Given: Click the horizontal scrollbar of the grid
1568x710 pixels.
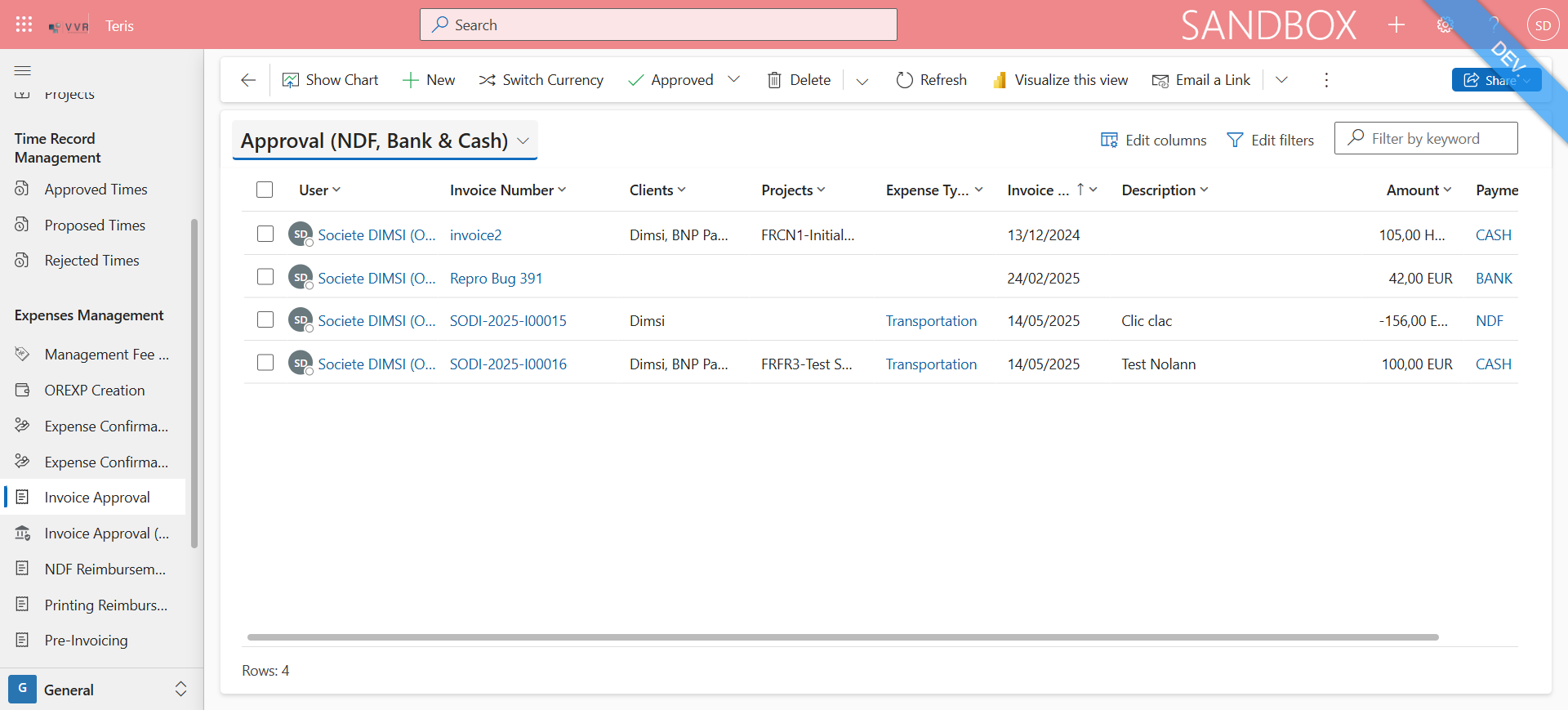Looking at the screenshot, I should click(843, 637).
